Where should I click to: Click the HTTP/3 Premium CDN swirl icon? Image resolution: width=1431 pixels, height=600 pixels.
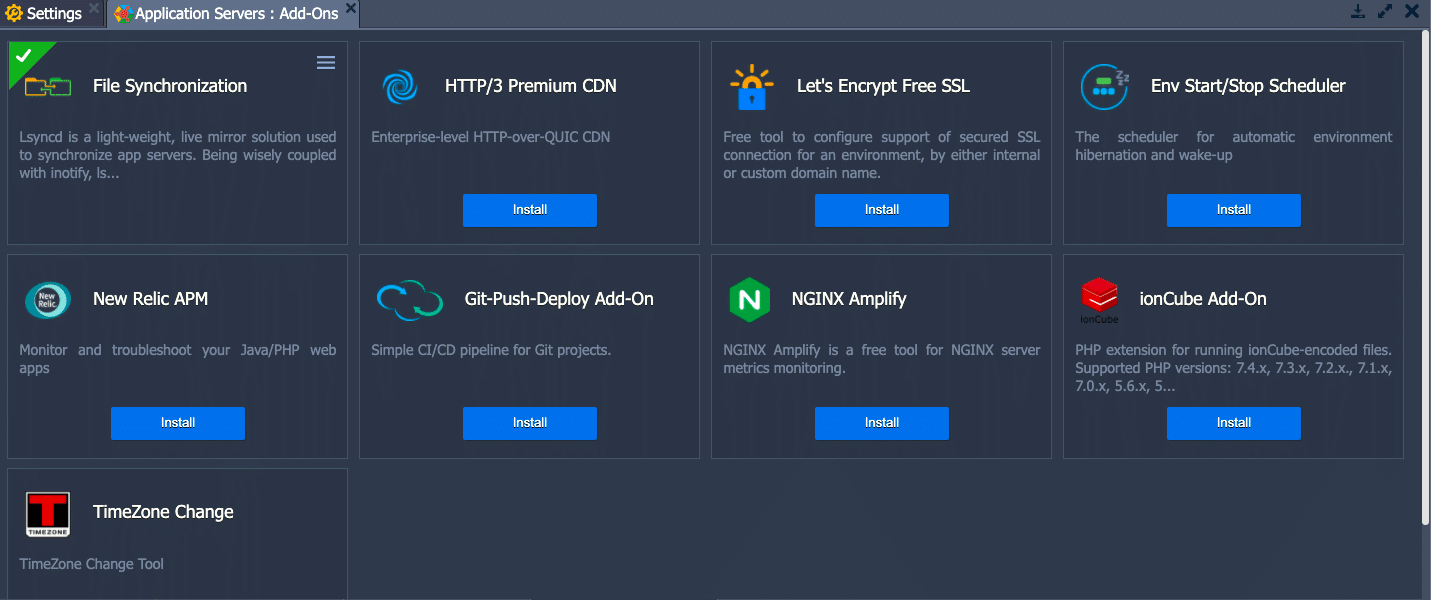[x=400, y=86]
